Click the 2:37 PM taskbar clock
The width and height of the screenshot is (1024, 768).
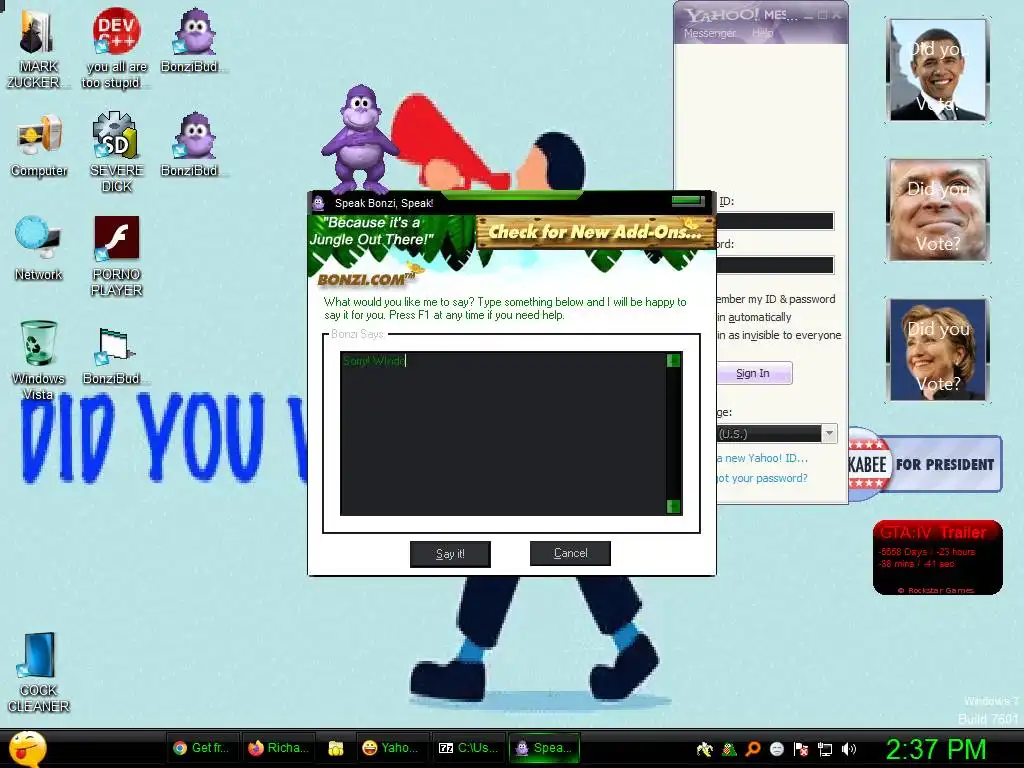(x=935, y=748)
